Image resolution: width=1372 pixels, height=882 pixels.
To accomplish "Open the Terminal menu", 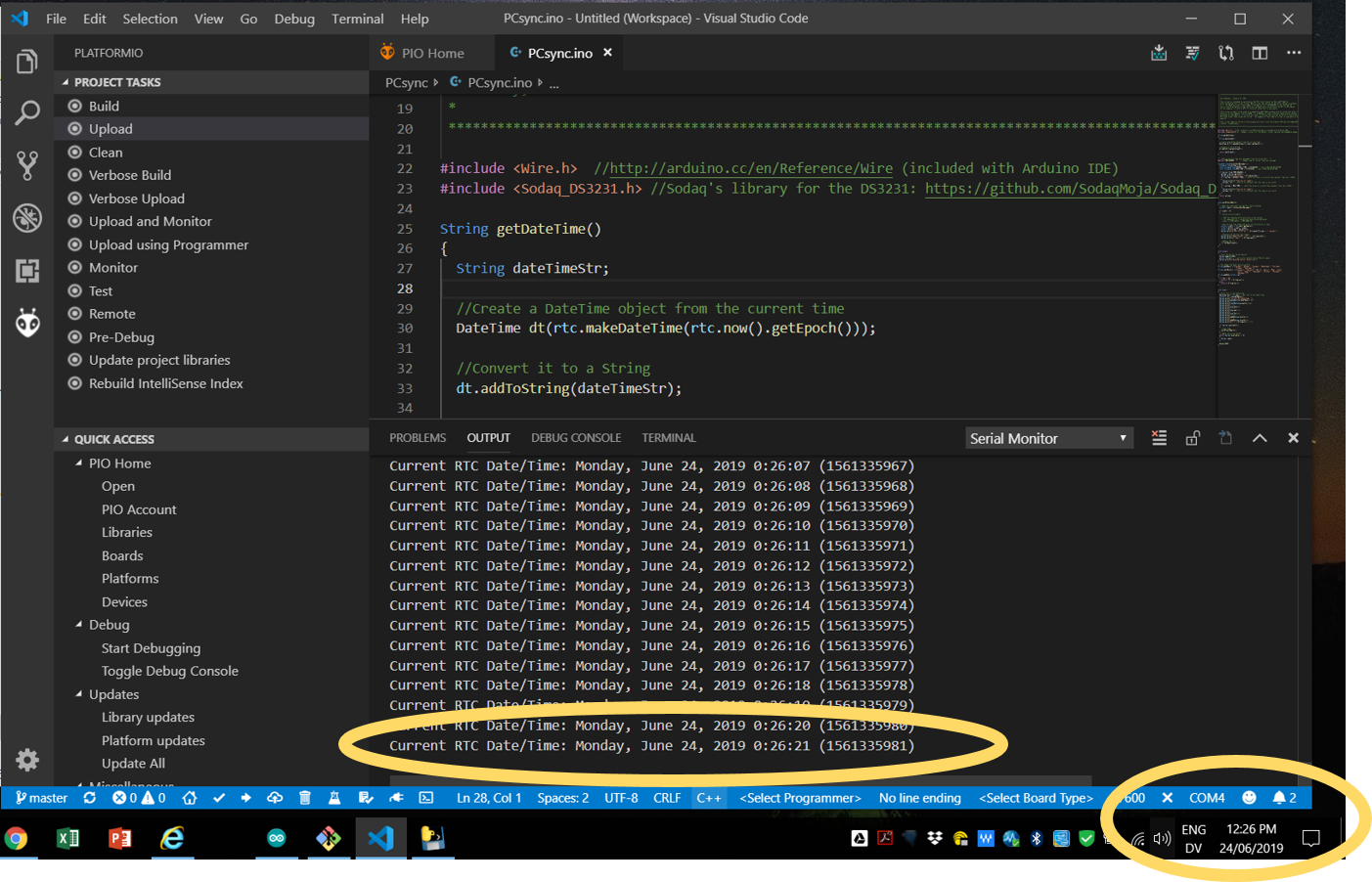I will (x=357, y=19).
